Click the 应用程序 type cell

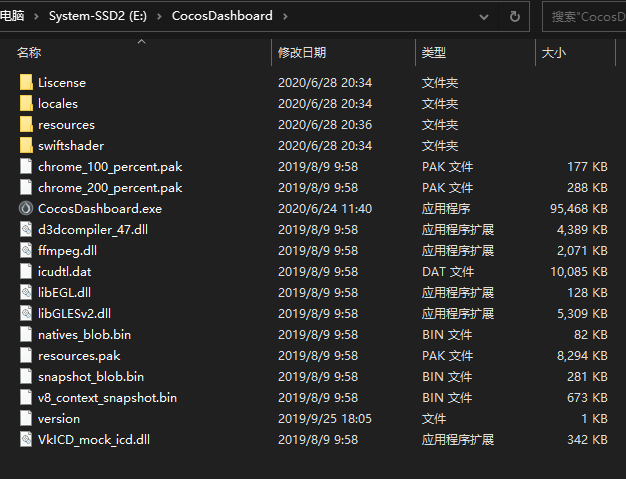pos(446,209)
